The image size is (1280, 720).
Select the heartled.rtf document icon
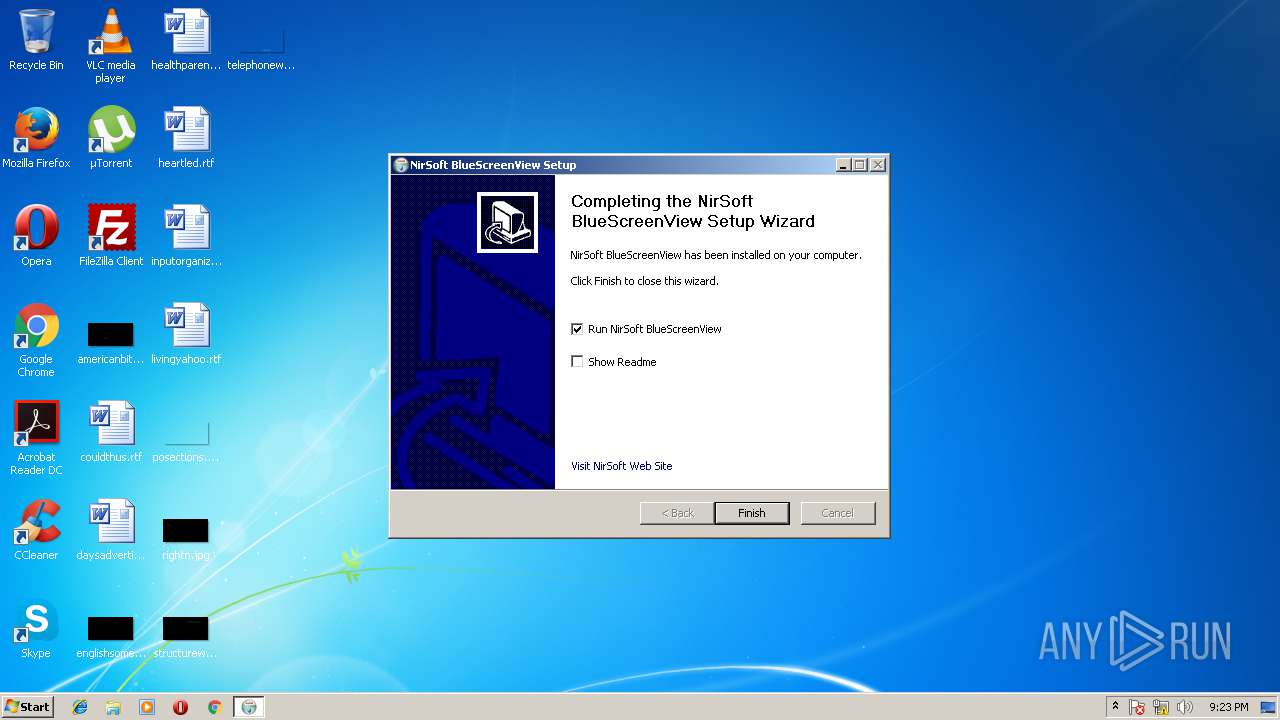tap(186, 138)
